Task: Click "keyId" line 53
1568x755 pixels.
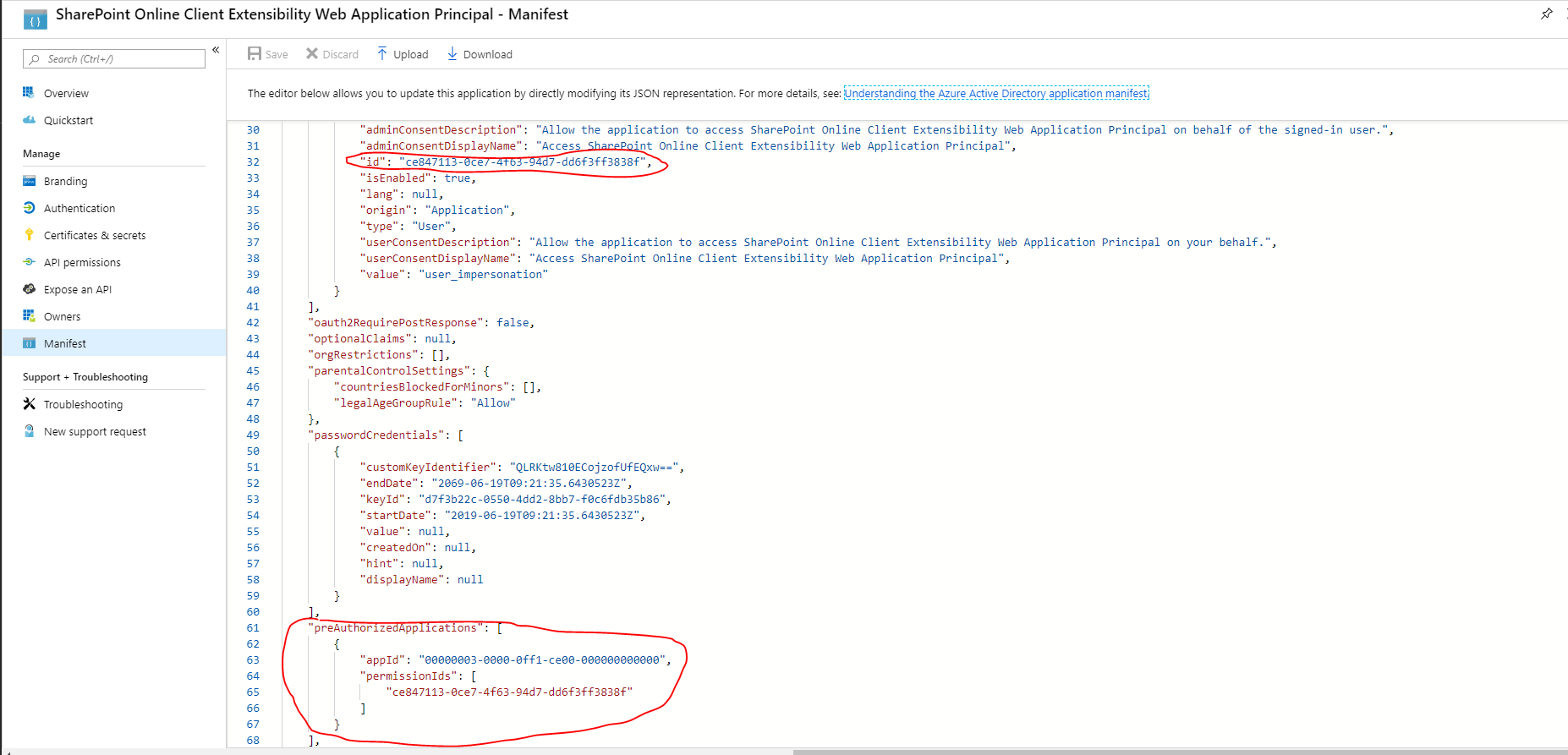Action: 516,499
